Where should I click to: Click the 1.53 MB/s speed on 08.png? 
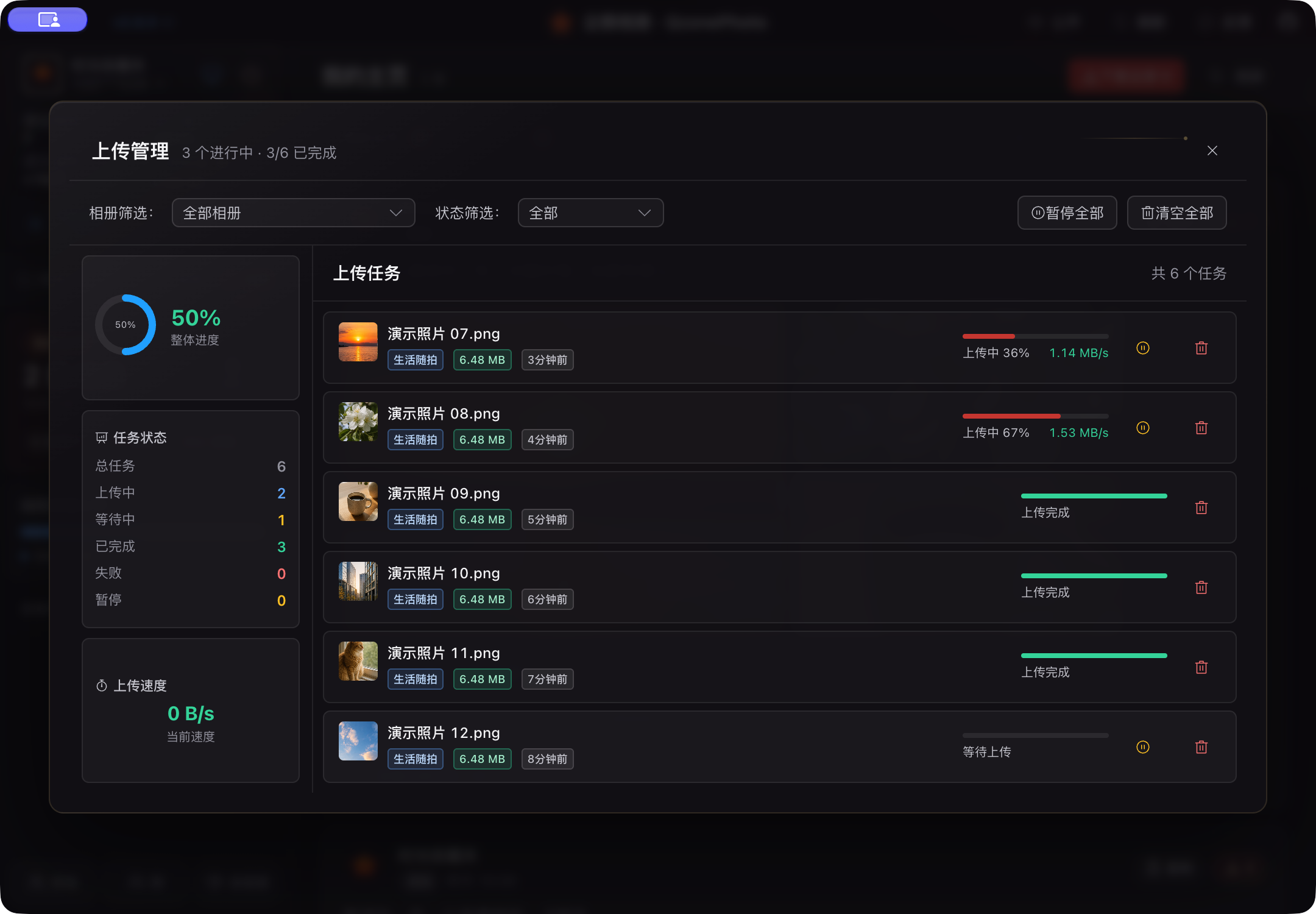[1079, 433]
